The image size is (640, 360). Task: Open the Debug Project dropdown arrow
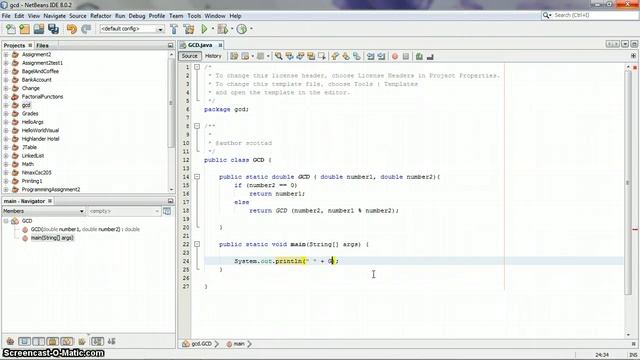pos(231,29)
